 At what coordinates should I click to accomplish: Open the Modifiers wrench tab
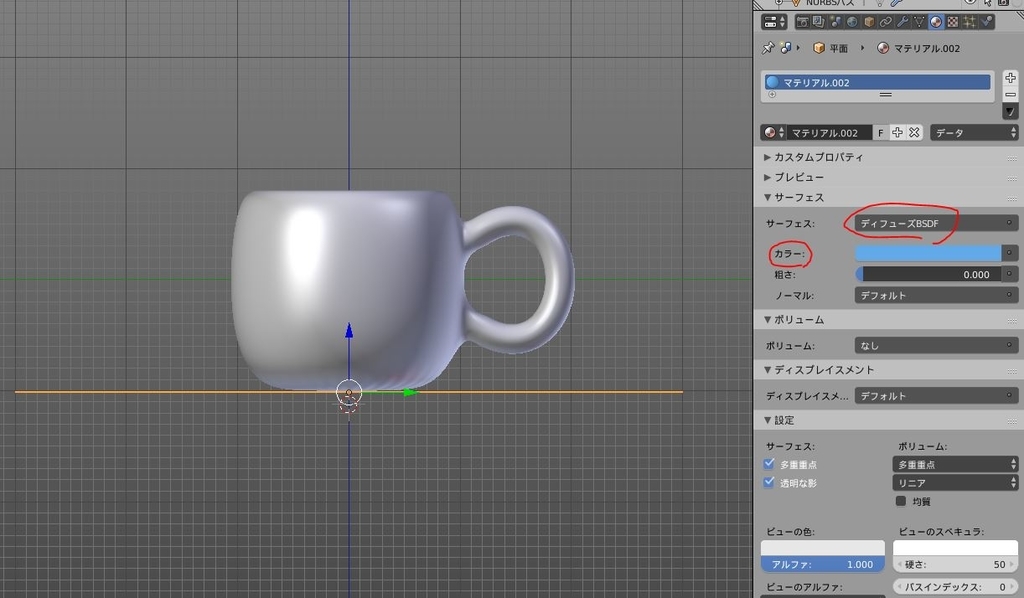tap(903, 22)
